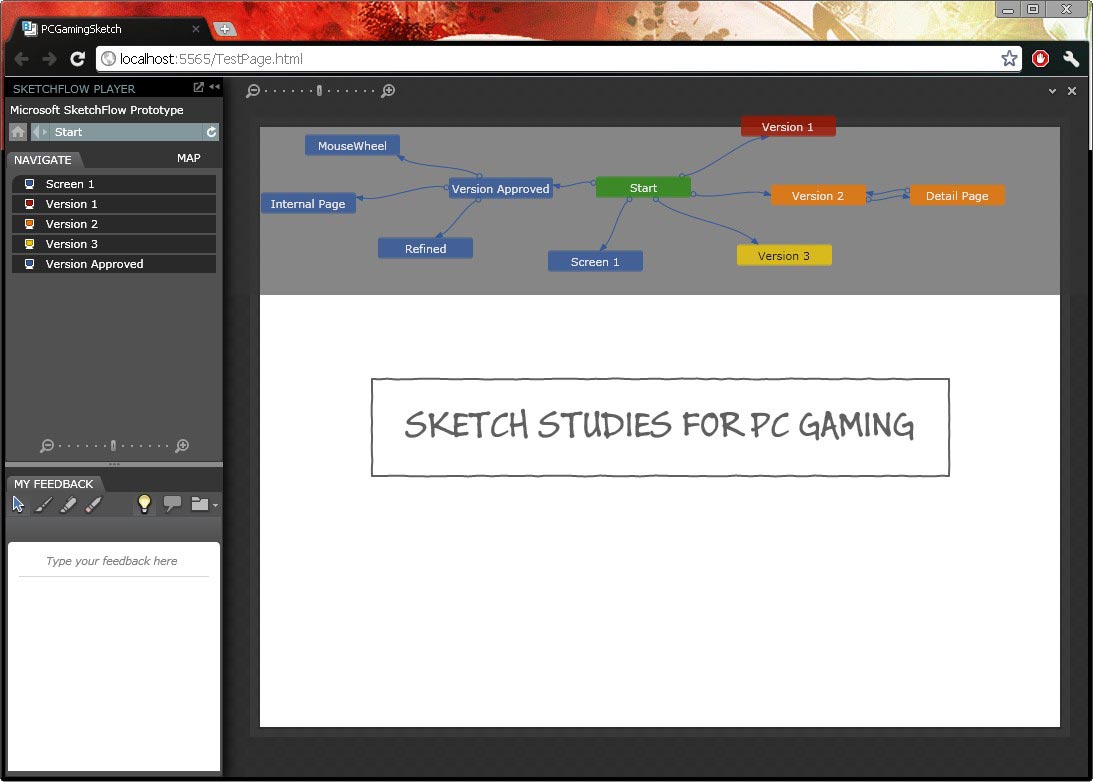Image resolution: width=1093 pixels, height=782 pixels.
Task: Reload the page in the browser
Action: (77, 59)
